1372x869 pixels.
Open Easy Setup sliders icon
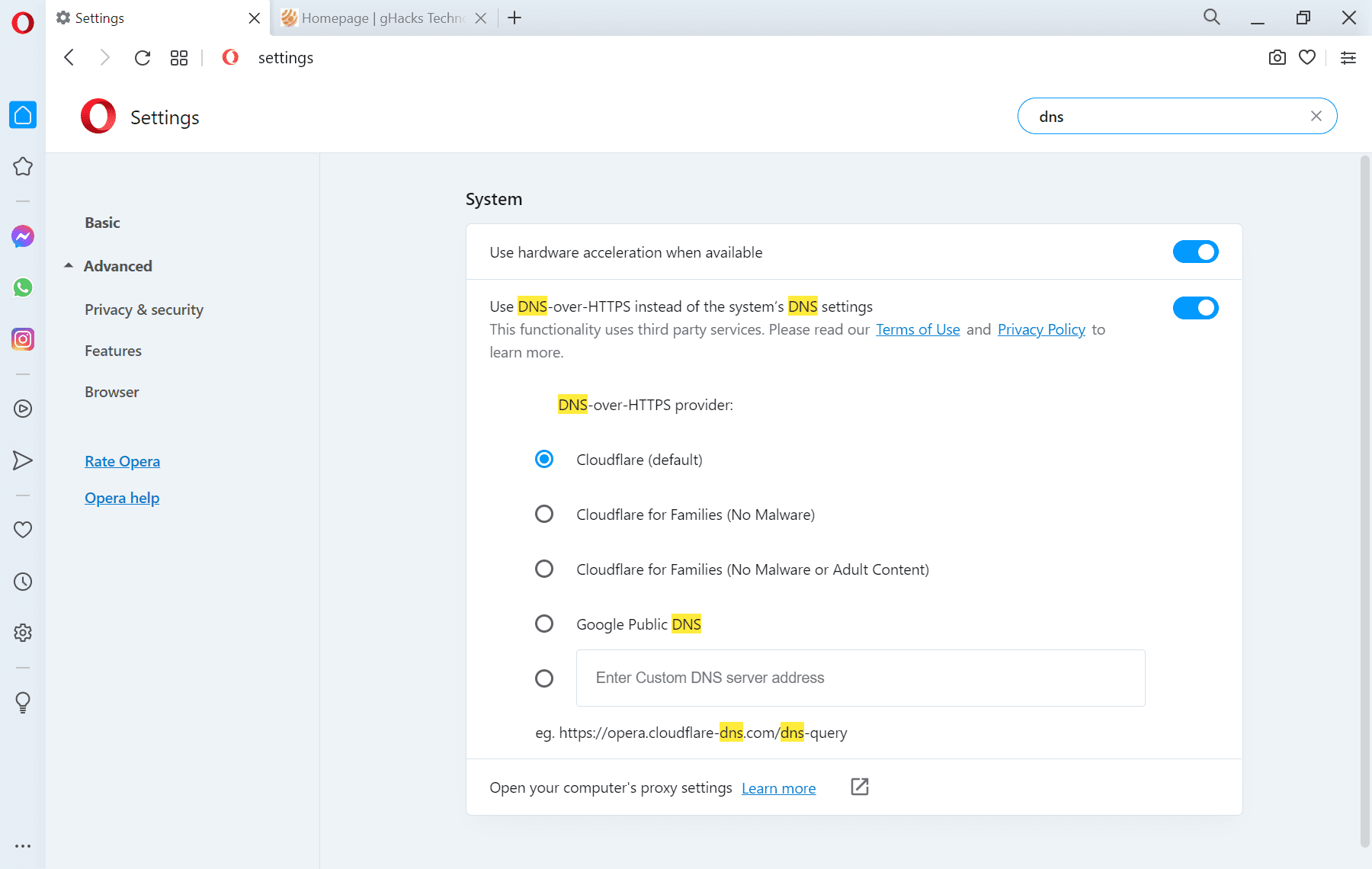1348,57
